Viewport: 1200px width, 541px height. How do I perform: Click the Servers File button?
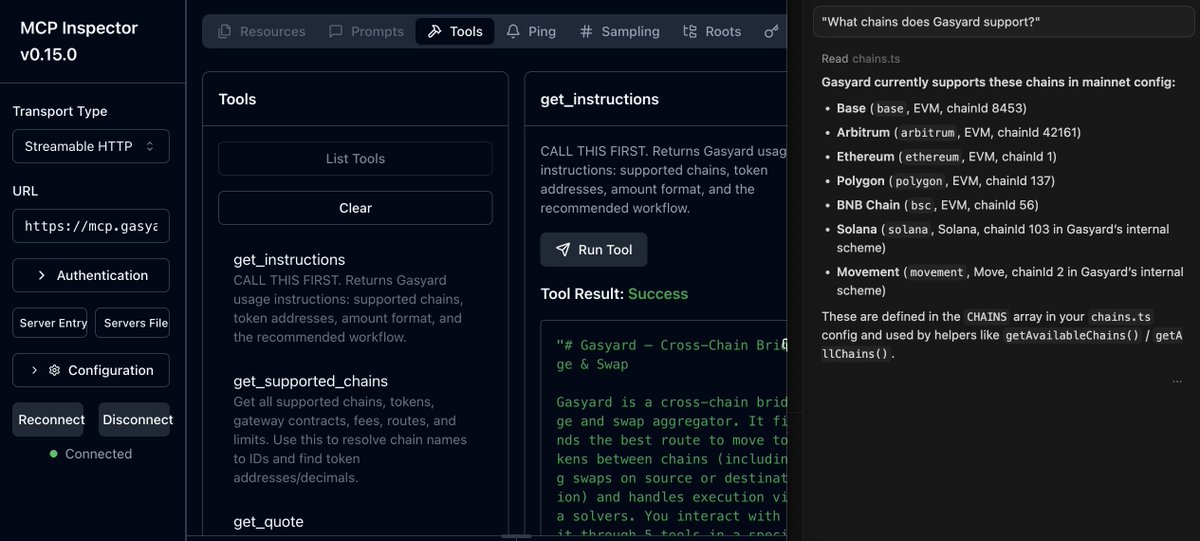tap(132, 323)
